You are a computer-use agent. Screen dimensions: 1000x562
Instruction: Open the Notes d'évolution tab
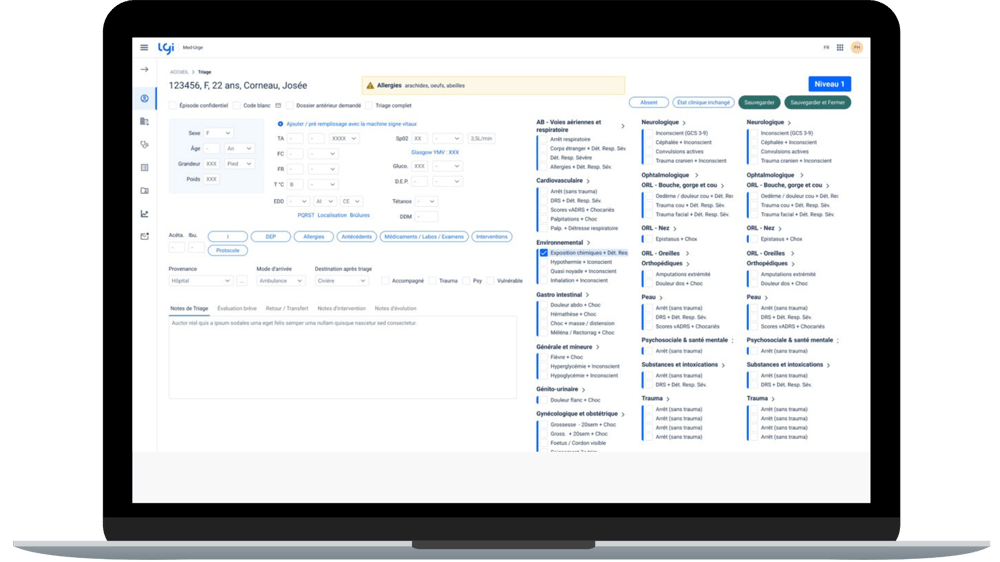(x=395, y=308)
